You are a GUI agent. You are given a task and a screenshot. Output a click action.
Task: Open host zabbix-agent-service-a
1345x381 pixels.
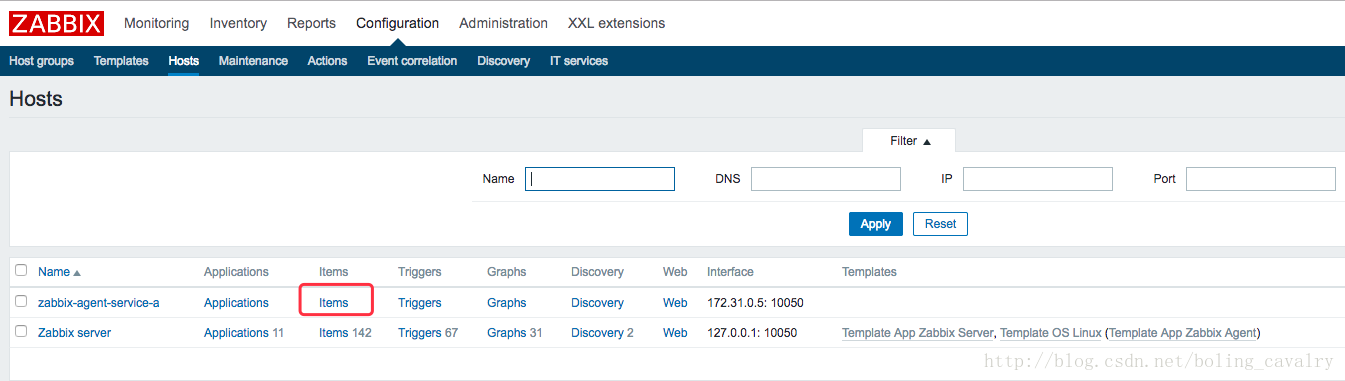coord(99,303)
